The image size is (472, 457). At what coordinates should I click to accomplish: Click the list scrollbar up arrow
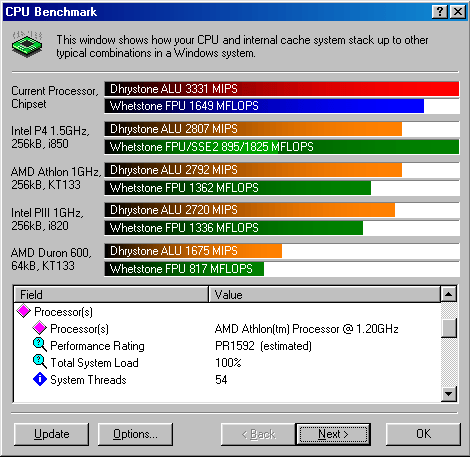click(x=449, y=294)
